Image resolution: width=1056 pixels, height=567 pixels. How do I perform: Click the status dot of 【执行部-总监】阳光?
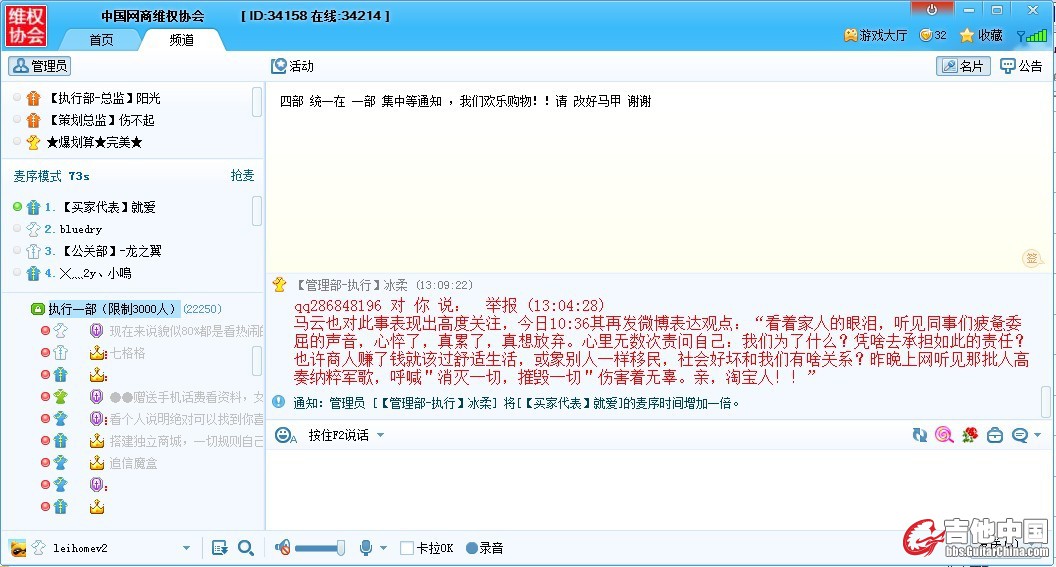(x=18, y=98)
